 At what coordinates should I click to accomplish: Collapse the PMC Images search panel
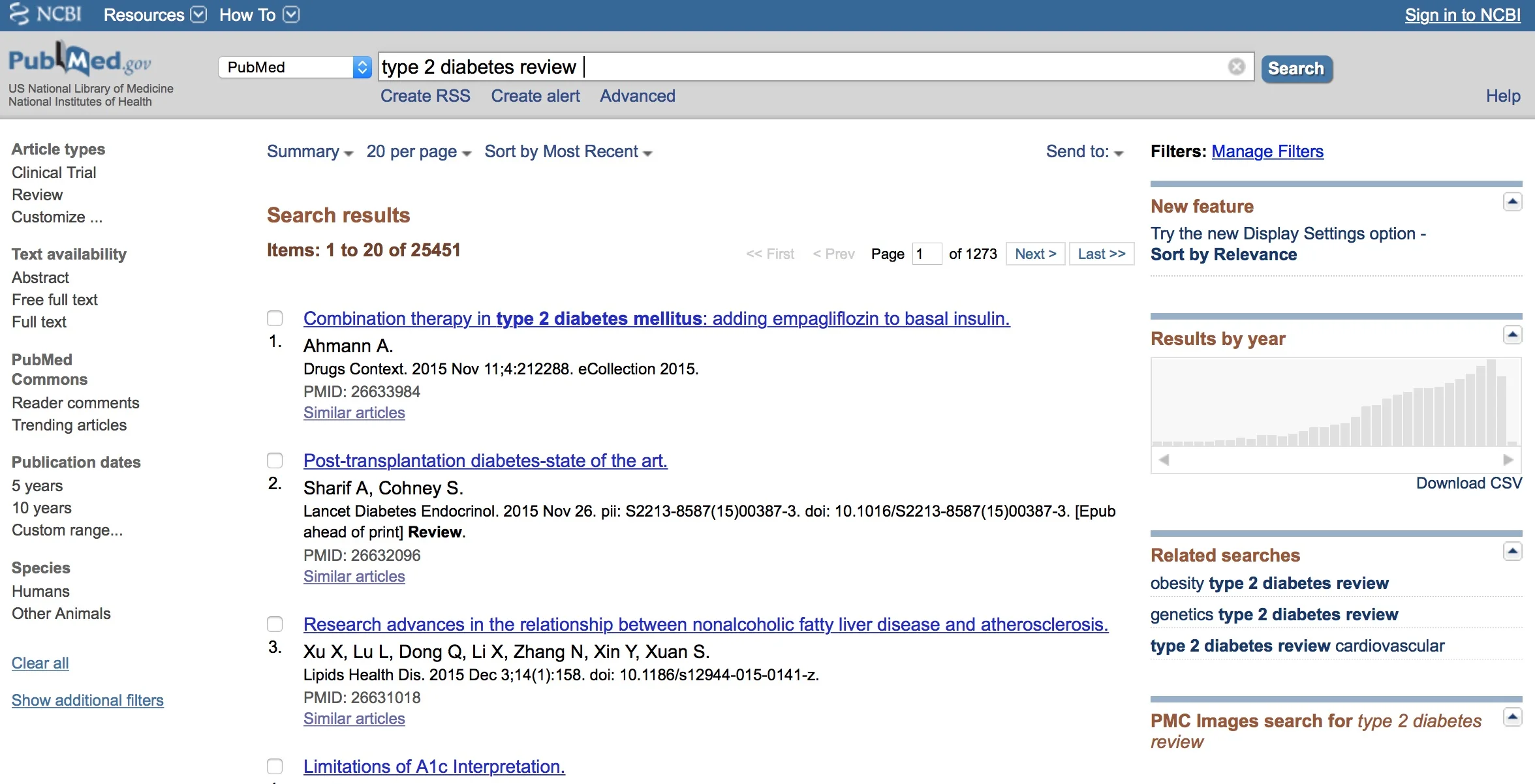[x=1512, y=717]
